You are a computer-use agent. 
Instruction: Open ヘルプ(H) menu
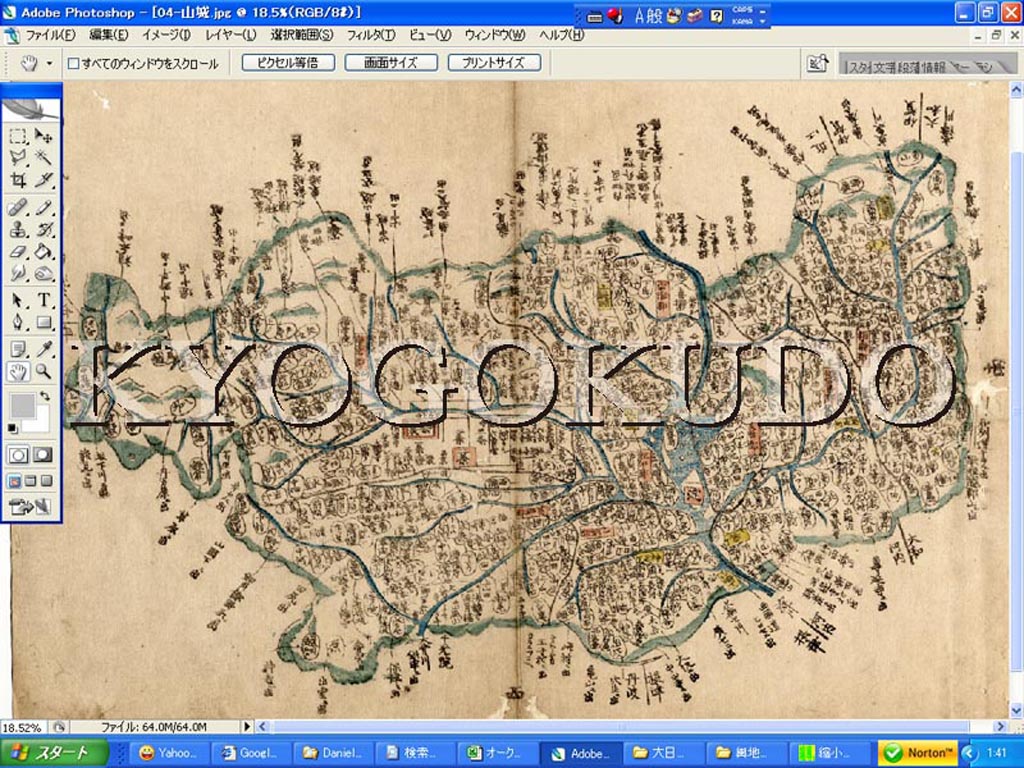[562, 35]
